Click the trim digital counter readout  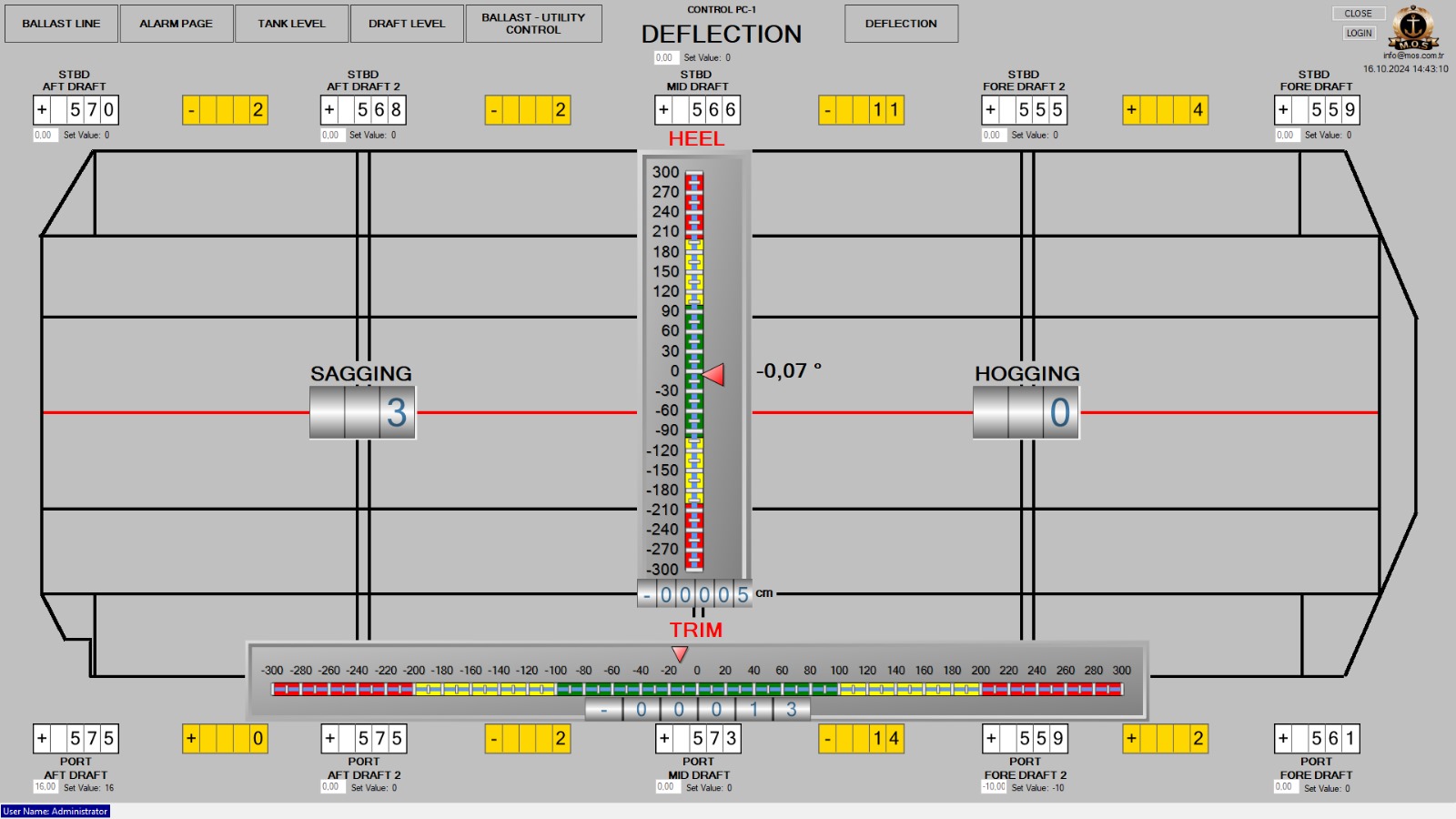[x=697, y=710]
